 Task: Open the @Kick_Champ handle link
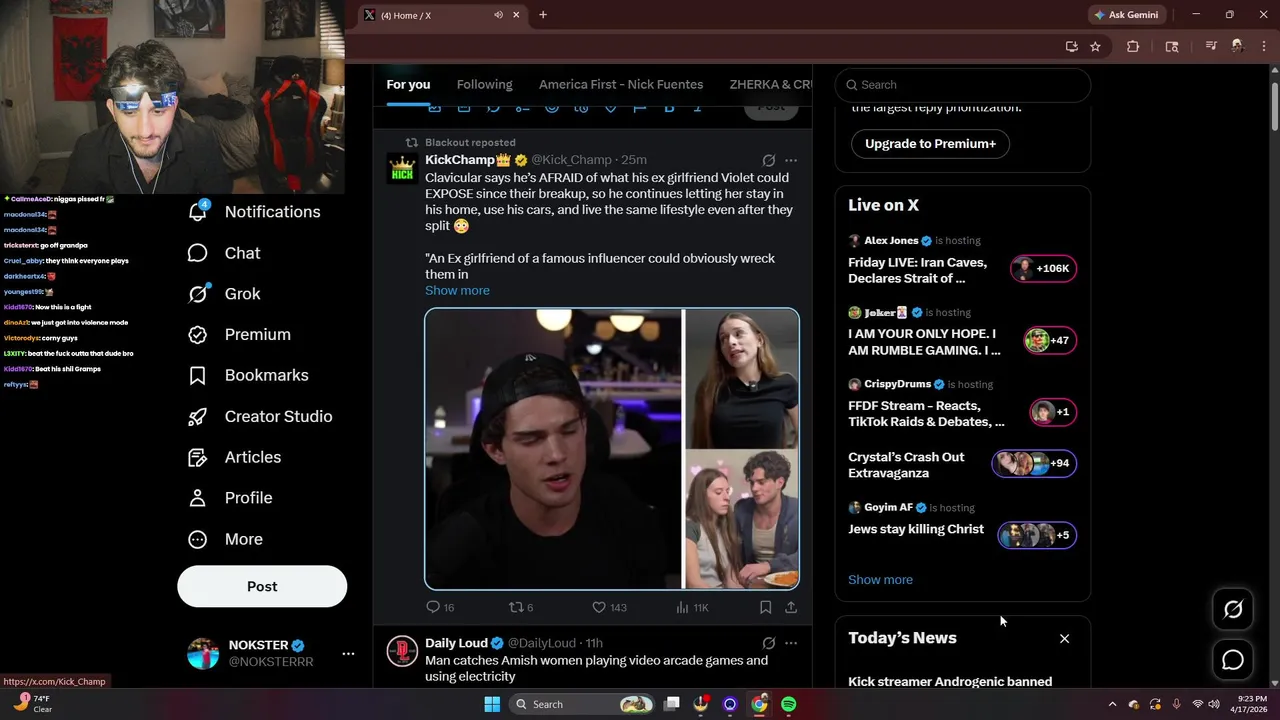[571, 160]
